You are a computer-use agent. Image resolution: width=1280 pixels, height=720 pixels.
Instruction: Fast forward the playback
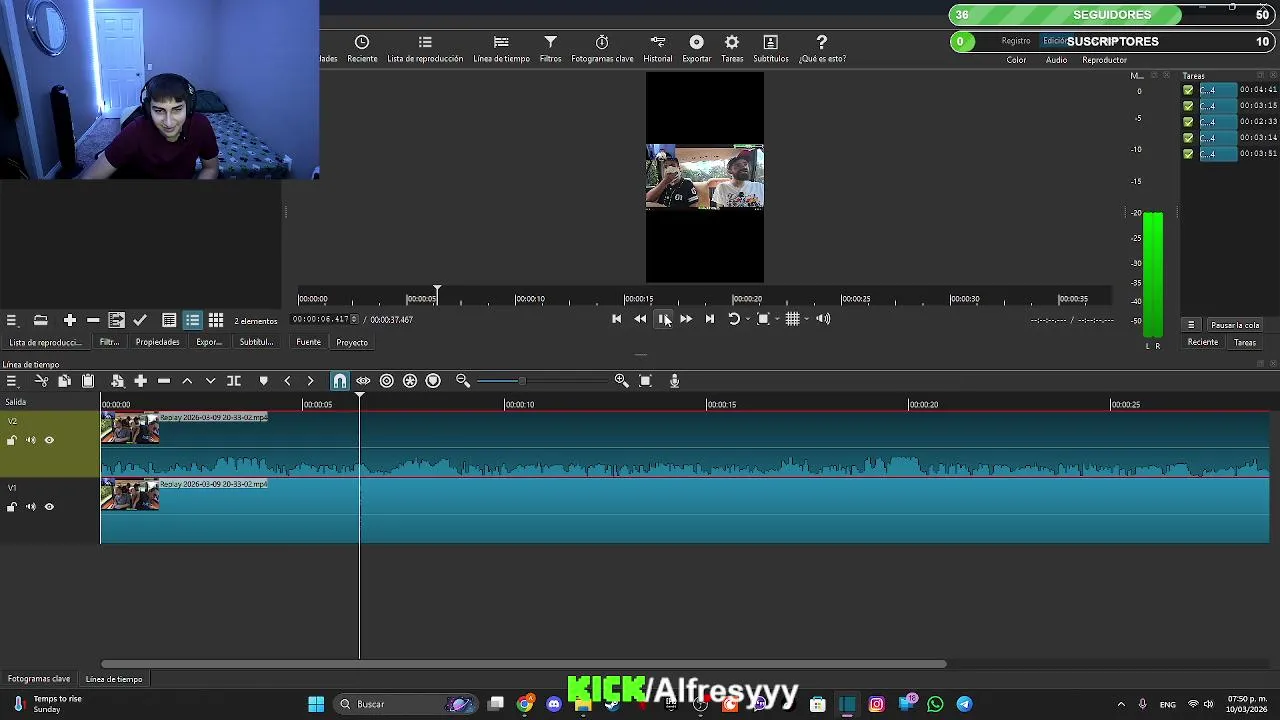[x=686, y=319]
